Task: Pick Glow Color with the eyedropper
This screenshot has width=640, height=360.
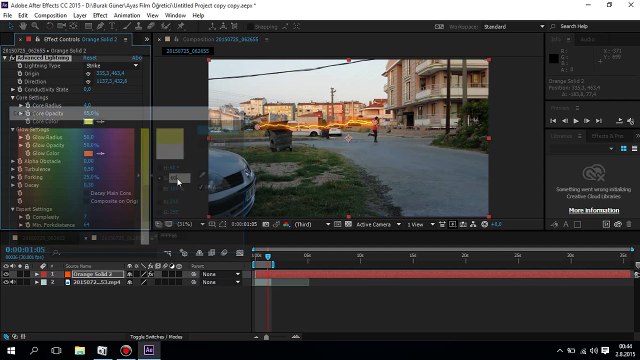Action: (x=100, y=153)
